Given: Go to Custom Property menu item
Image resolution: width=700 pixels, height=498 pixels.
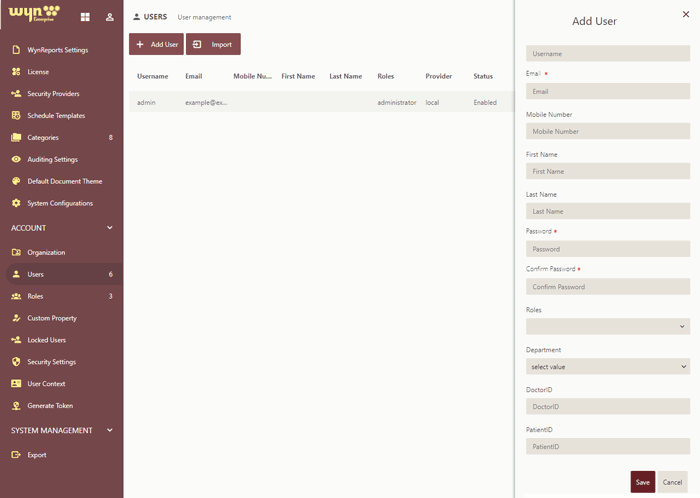Looking at the screenshot, I should [51, 318].
